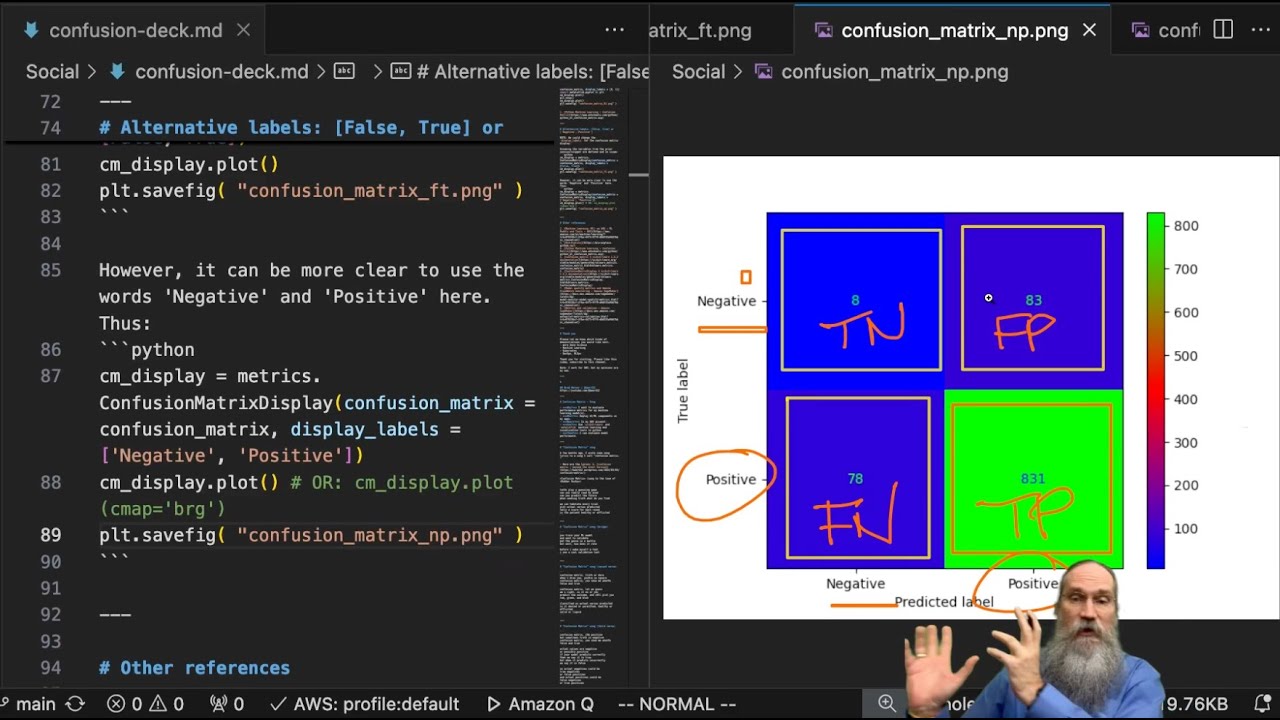Open the '# Alternative labels' heading breadcrumb
The image size is (1280, 720).
click(x=520, y=71)
